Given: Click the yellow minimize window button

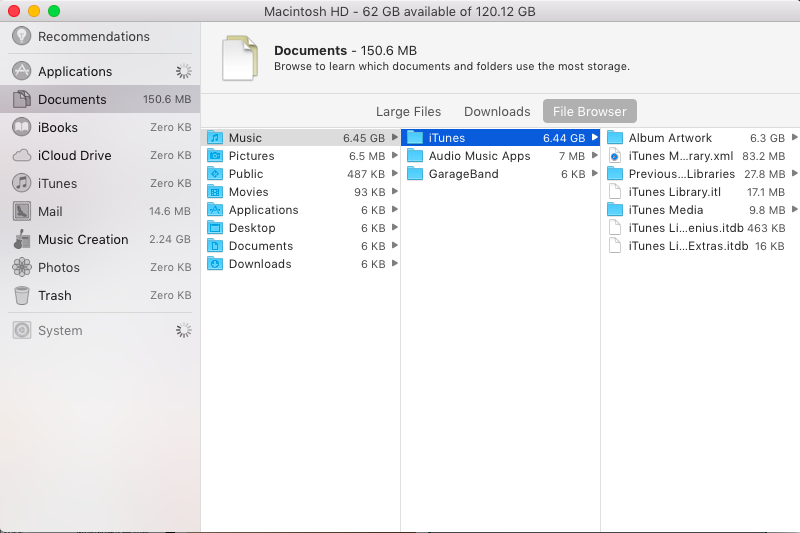Looking at the screenshot, I should click(34, 11).
